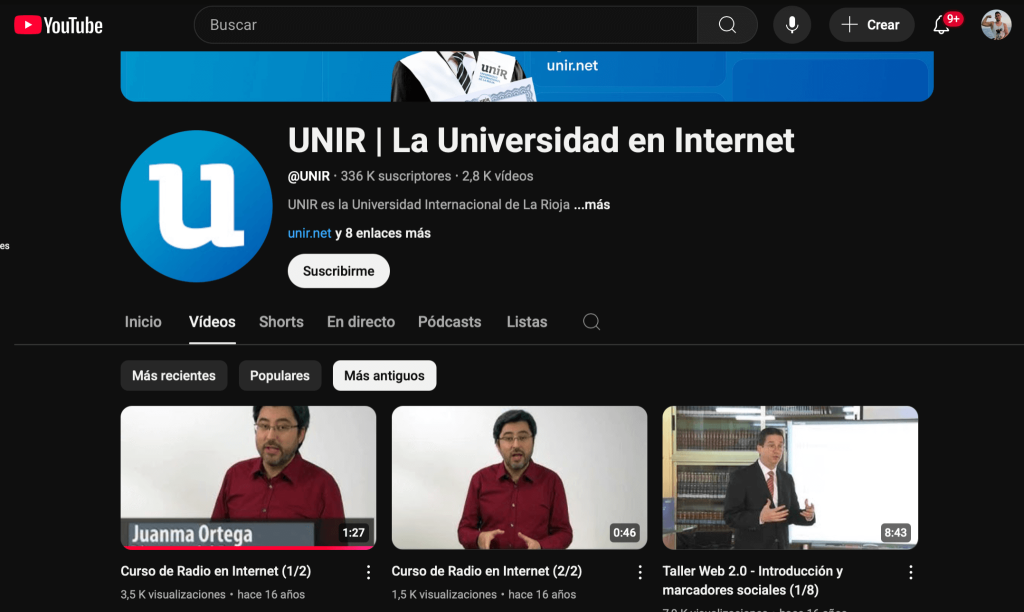
Task: Start voice search with microphone icon
Action: 792,25
